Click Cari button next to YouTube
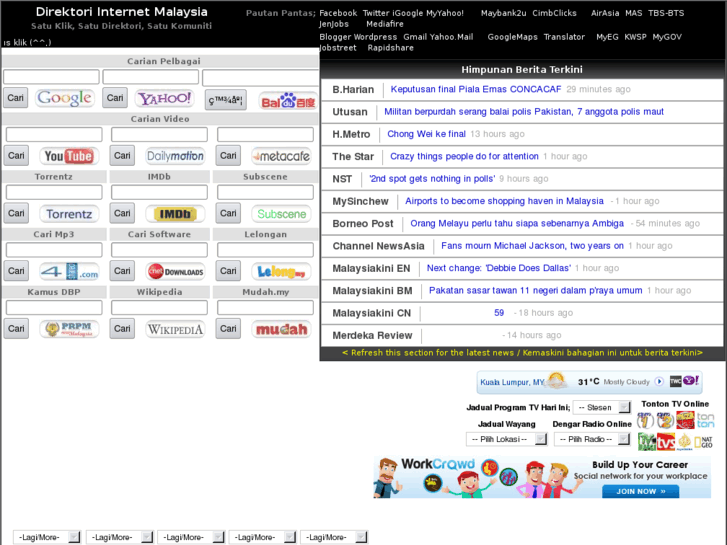The width and height of the screenshot is (727, 545). click(16, 155)
